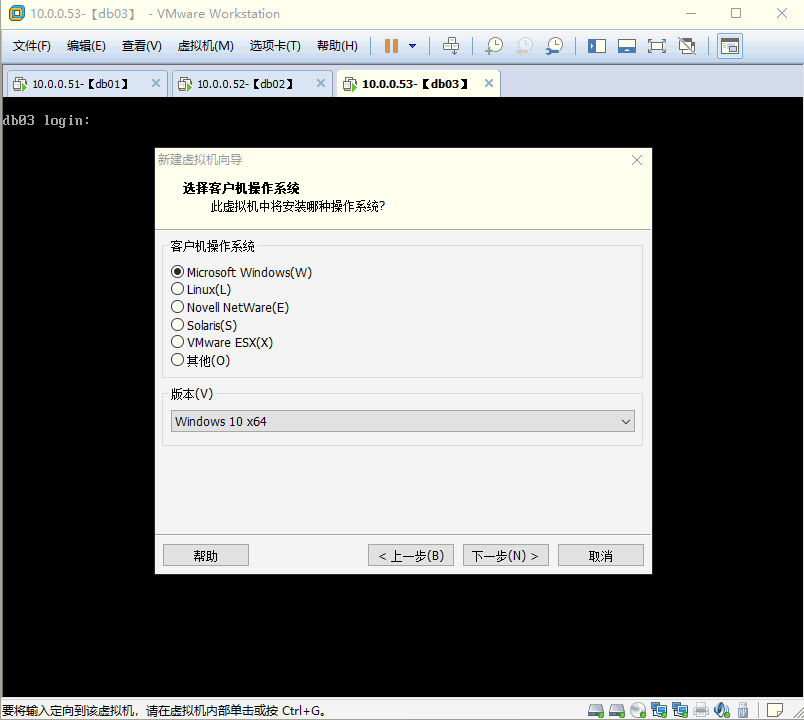This screenshot has width=804, height=720.
Task: Toggle the library sidebar view icon
Action: tap(597, 46)
